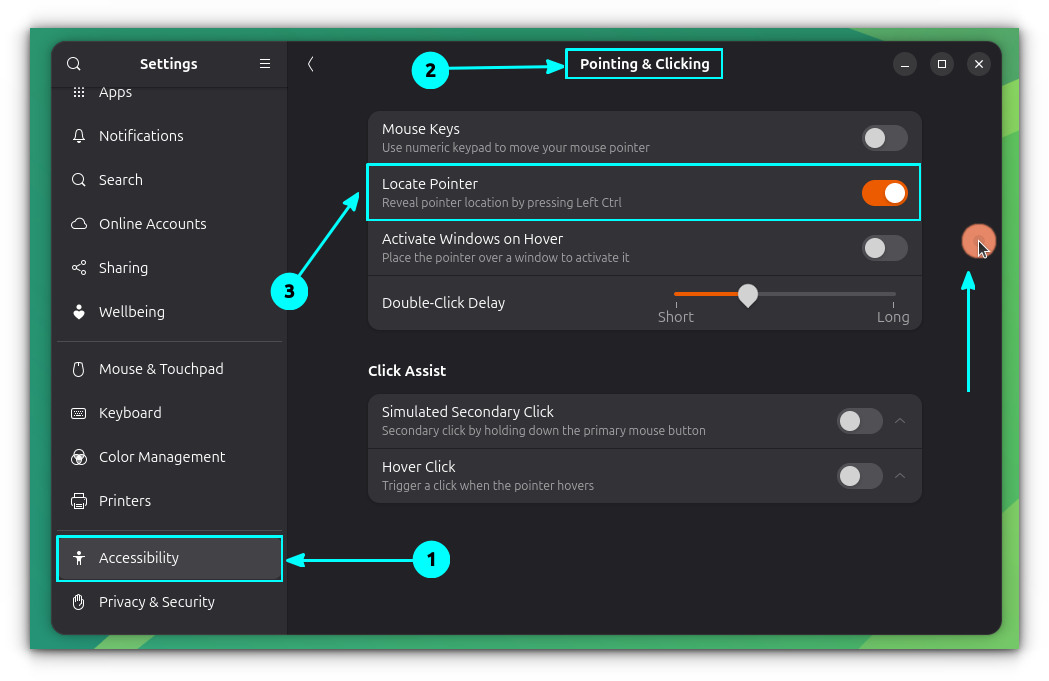
Task: Open the Apps settings panel
Action: pos(115,92)
